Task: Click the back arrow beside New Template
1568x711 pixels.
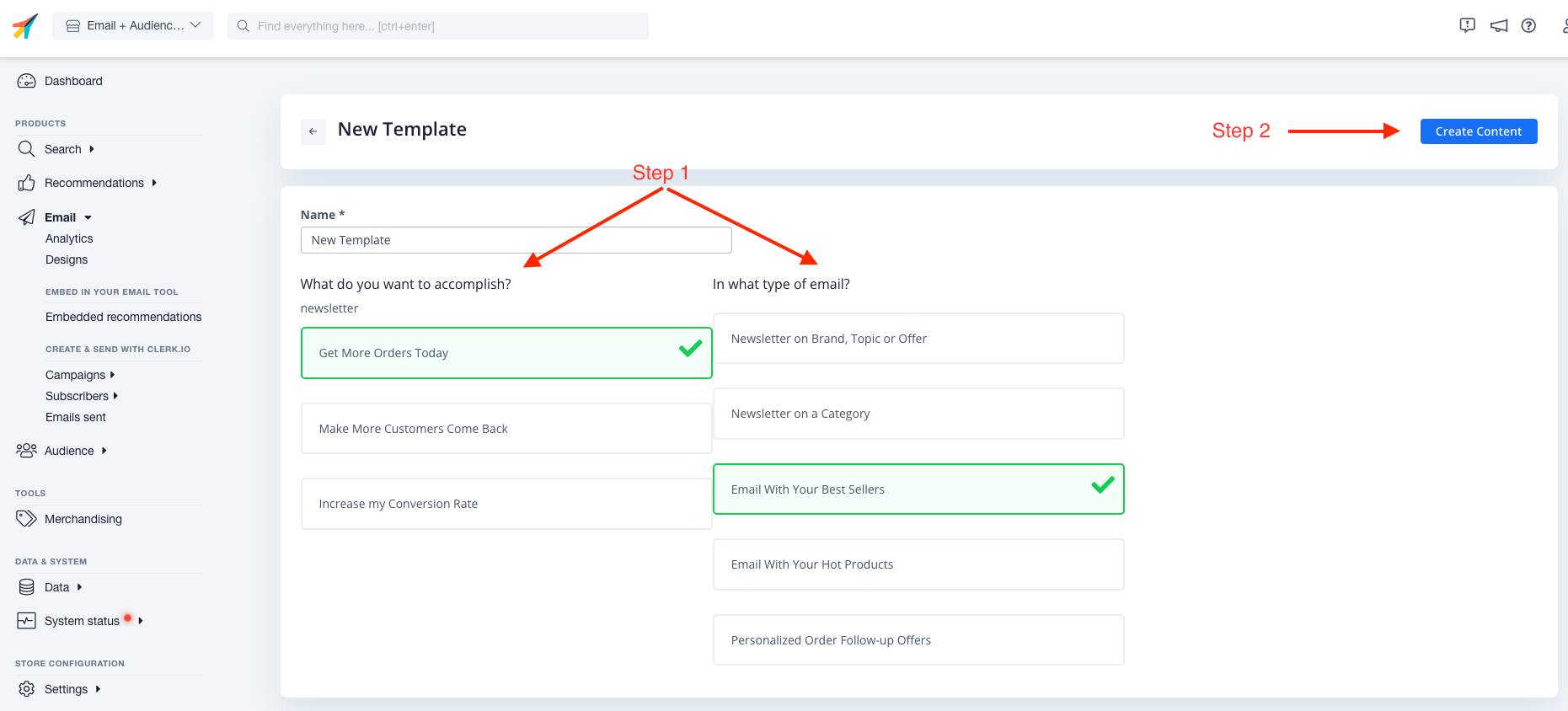Action: [313, 131]
